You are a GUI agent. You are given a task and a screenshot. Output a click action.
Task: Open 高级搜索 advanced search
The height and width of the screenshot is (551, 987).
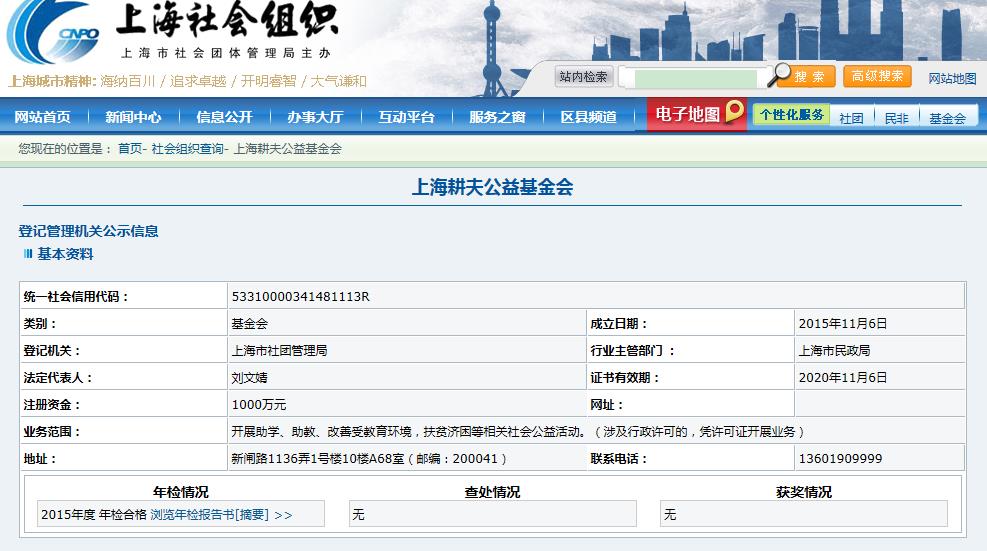point(877,76)
